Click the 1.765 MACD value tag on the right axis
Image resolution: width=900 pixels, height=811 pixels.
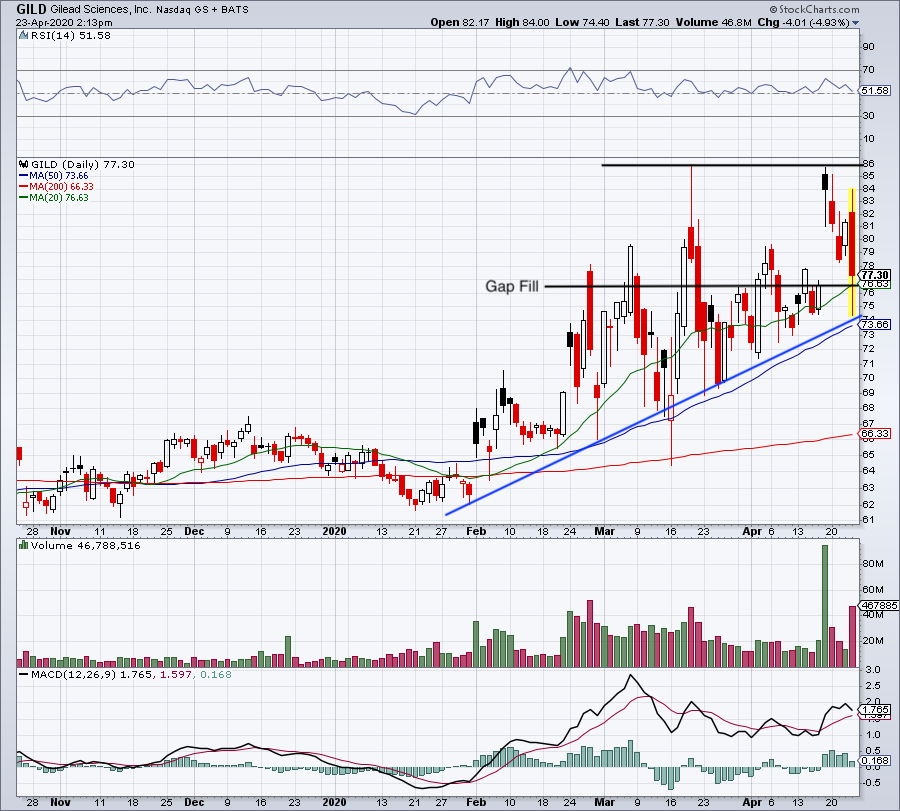876,710
